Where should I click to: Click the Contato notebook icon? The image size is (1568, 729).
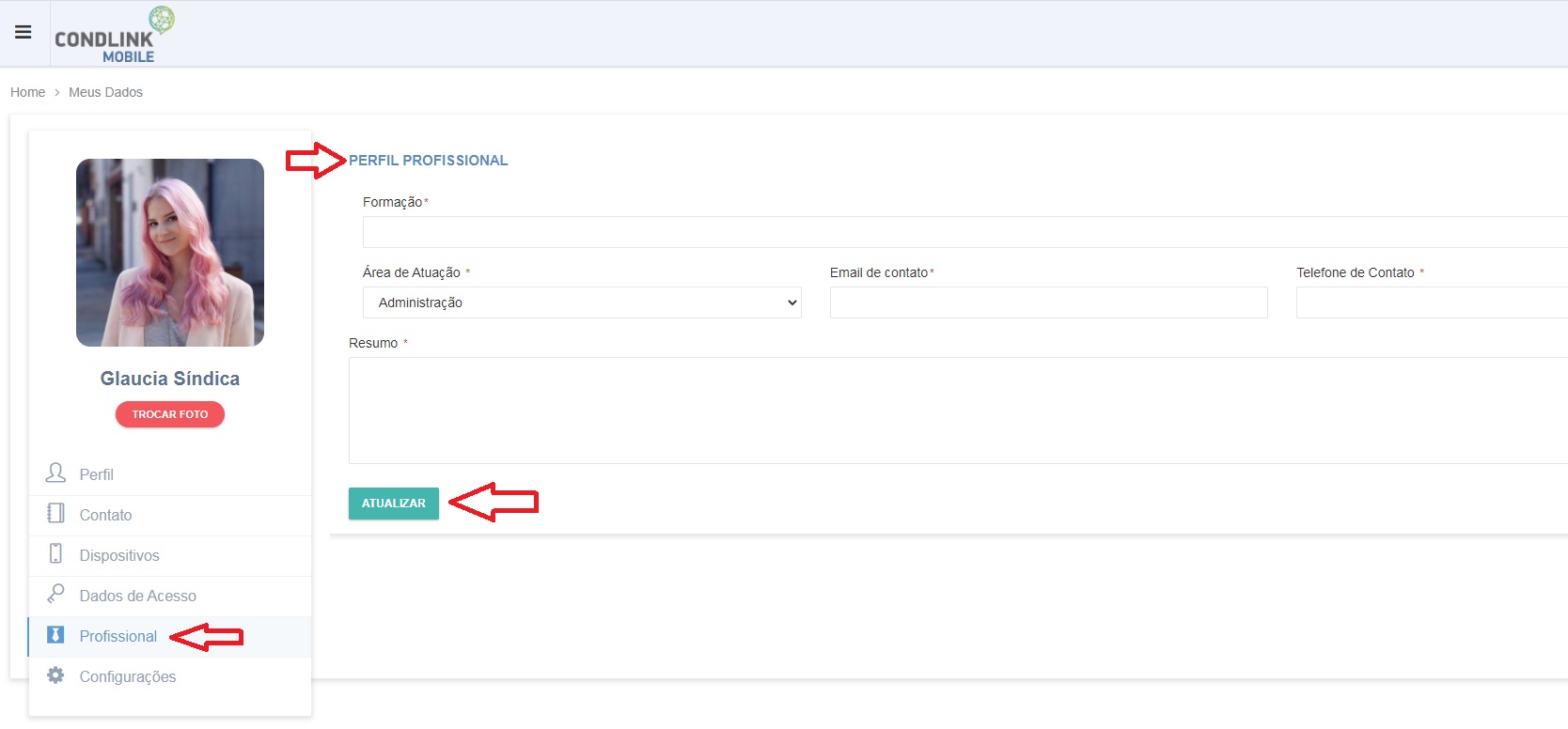[55, 513]
